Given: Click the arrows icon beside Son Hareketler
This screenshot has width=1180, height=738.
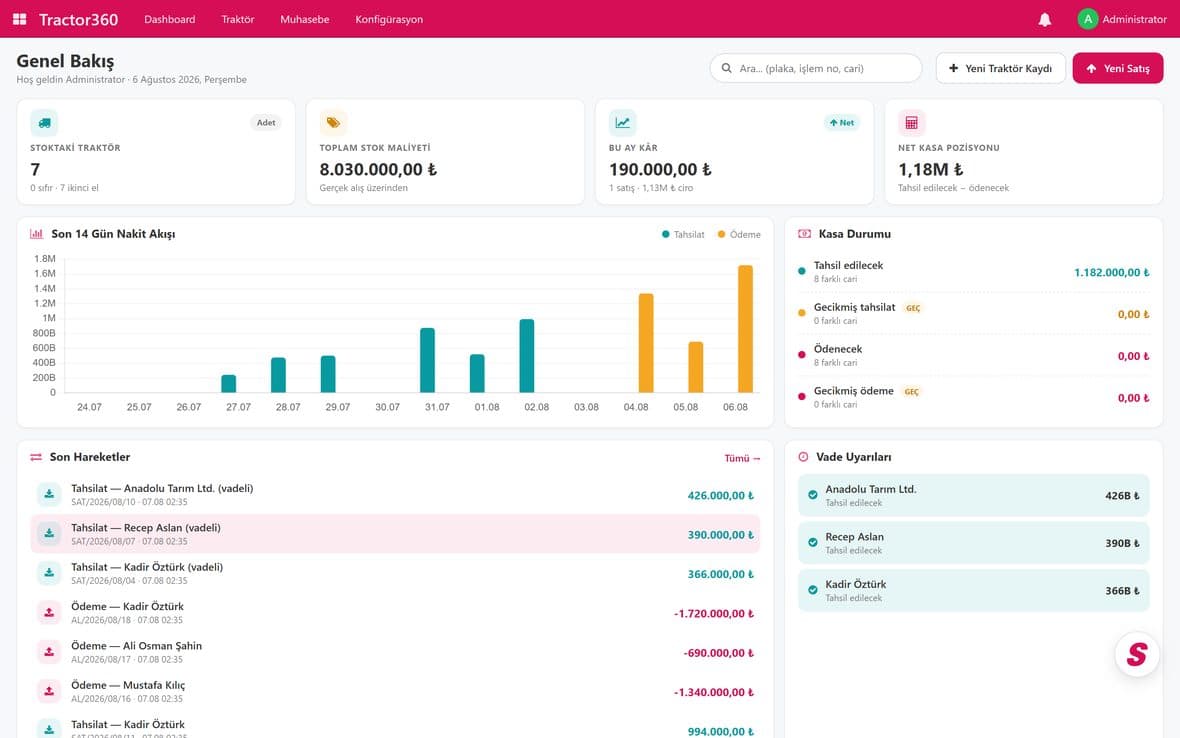Looking at the screenshot, I should [36, 457].
